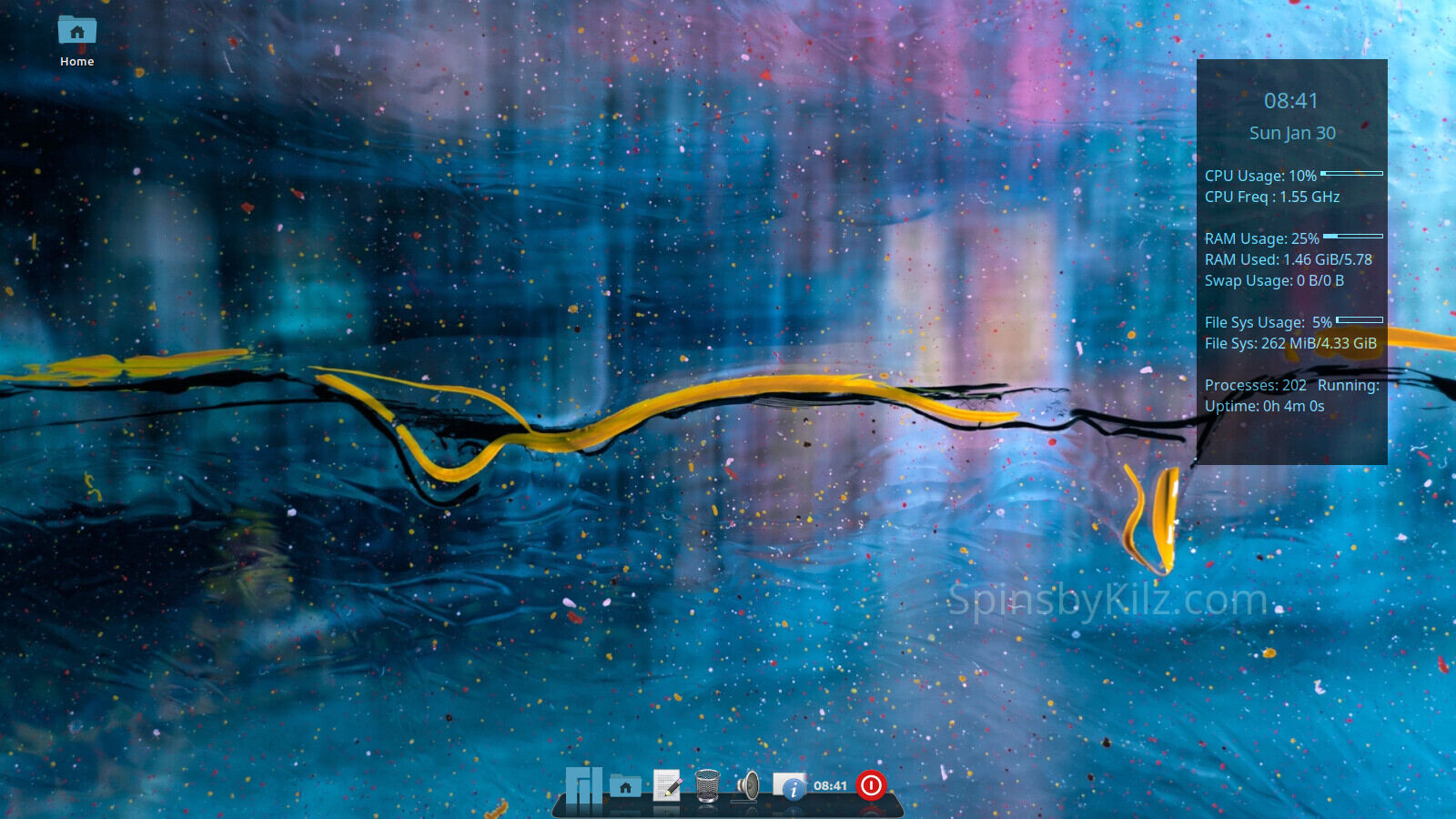This screenshot has height=819, width=1456.
Task: Open the home folder from the dock
Action: point(625,785)
